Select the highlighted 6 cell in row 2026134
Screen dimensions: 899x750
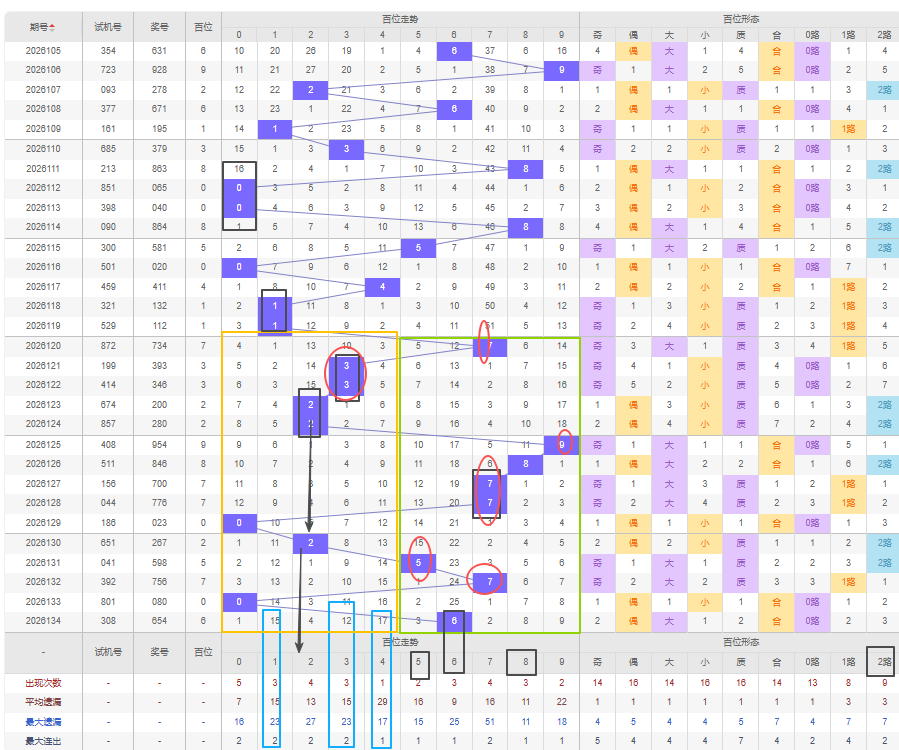click(454, 620)
